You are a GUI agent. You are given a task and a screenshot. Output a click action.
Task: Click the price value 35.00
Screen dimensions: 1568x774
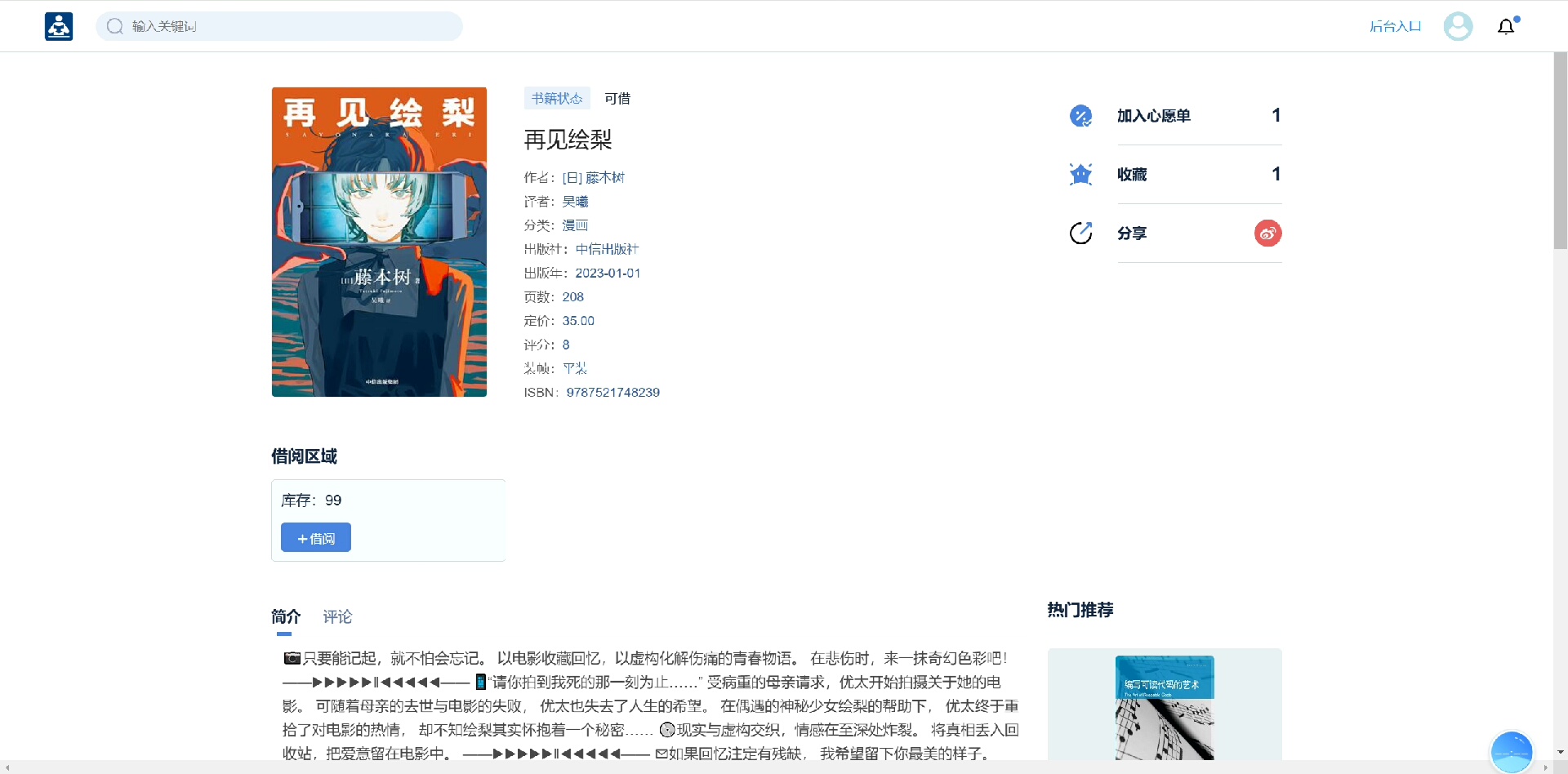578,321
